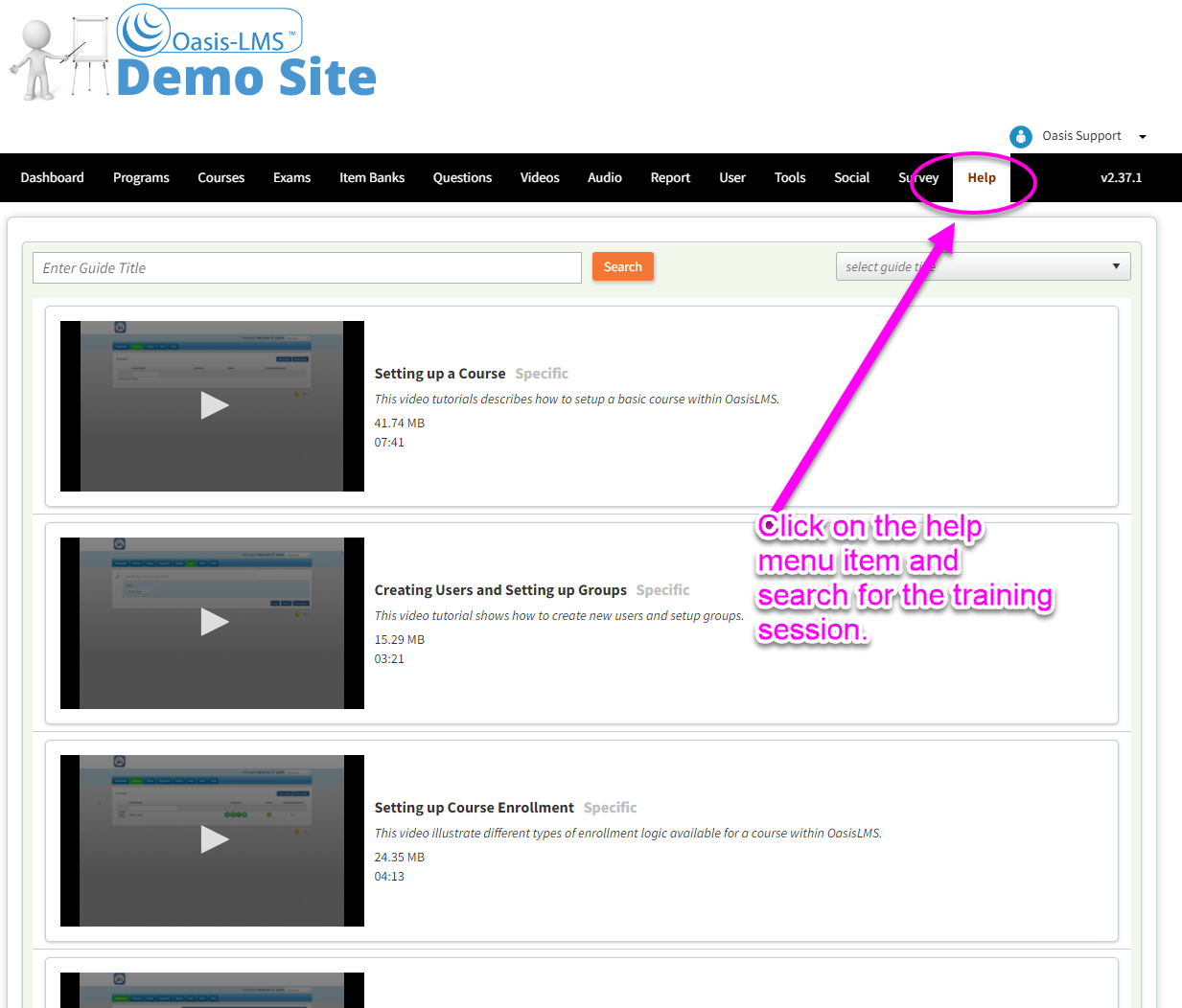This screenshot has width=1182, height=1008.
Task: Click the Oasis Support account avatar icon
Action: point(1020,136)
